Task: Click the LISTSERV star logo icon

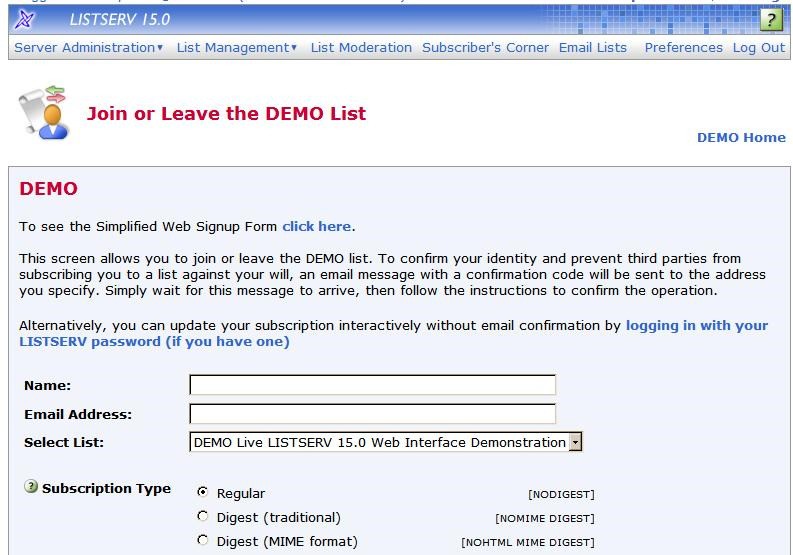Action: point(25,20)
